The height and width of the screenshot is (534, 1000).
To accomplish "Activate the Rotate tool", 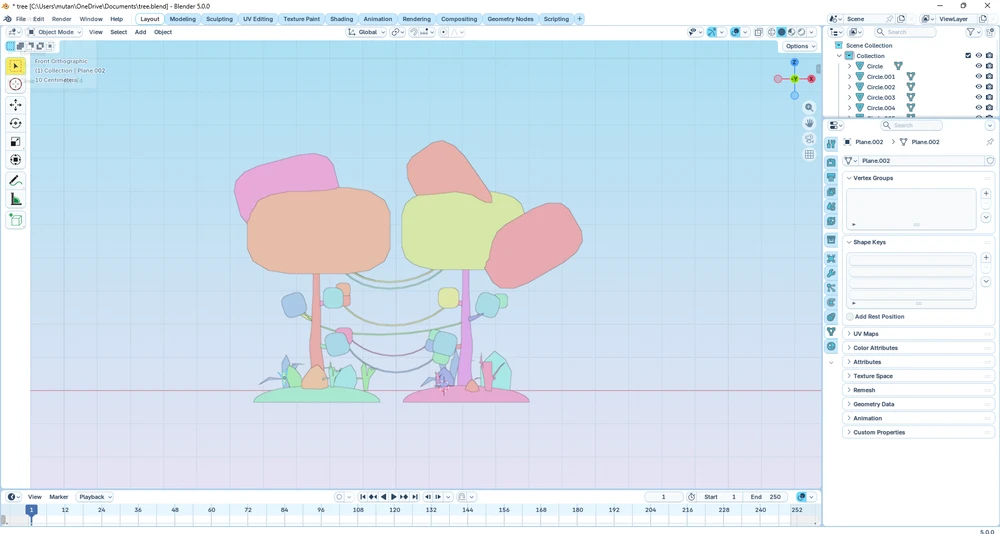I will (15, 123).
